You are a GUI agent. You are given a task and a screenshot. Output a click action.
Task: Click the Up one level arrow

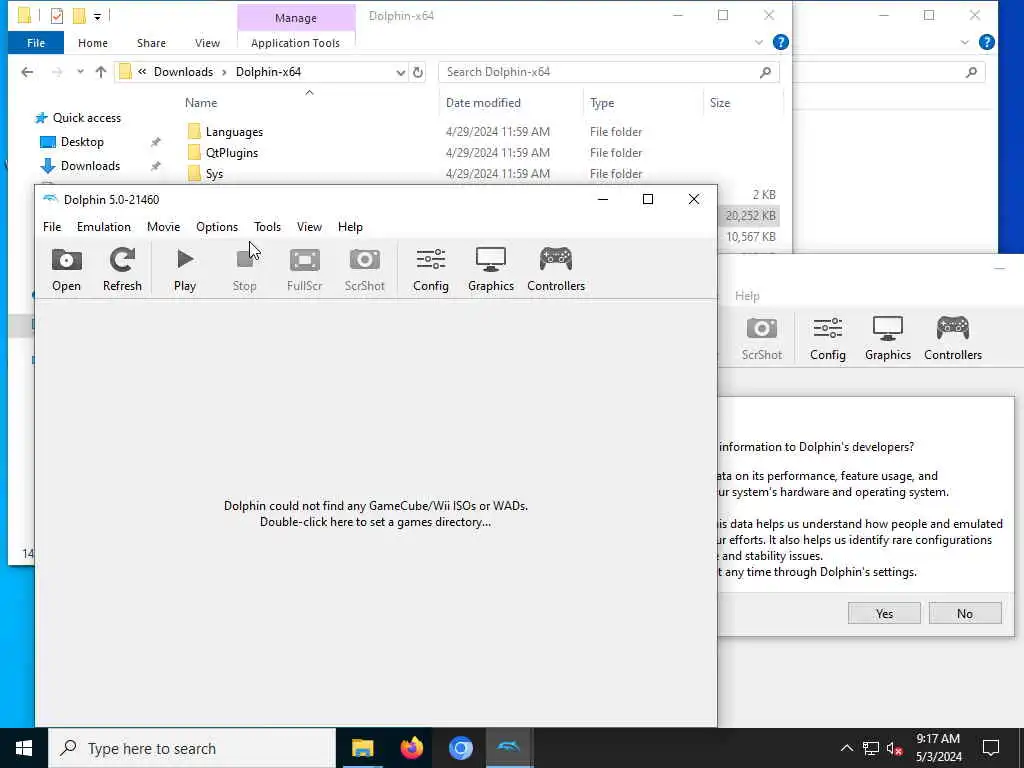click(101, 72)
